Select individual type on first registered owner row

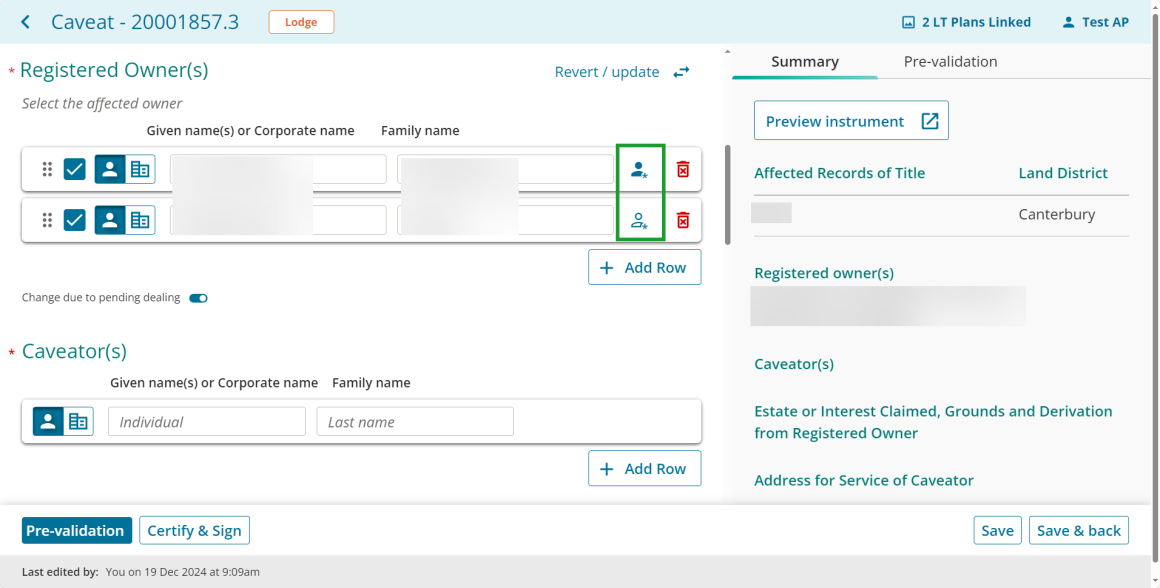(x=110, y=169)
